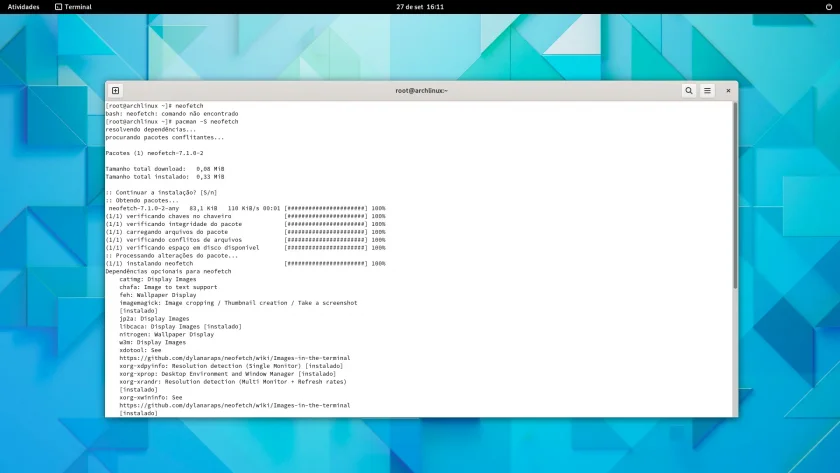Image resolution: width=840 pixels, height=473 pixels.
Task: Click the 'Processando alterações do pacote...' line
Action: click(x=172, y=256)
